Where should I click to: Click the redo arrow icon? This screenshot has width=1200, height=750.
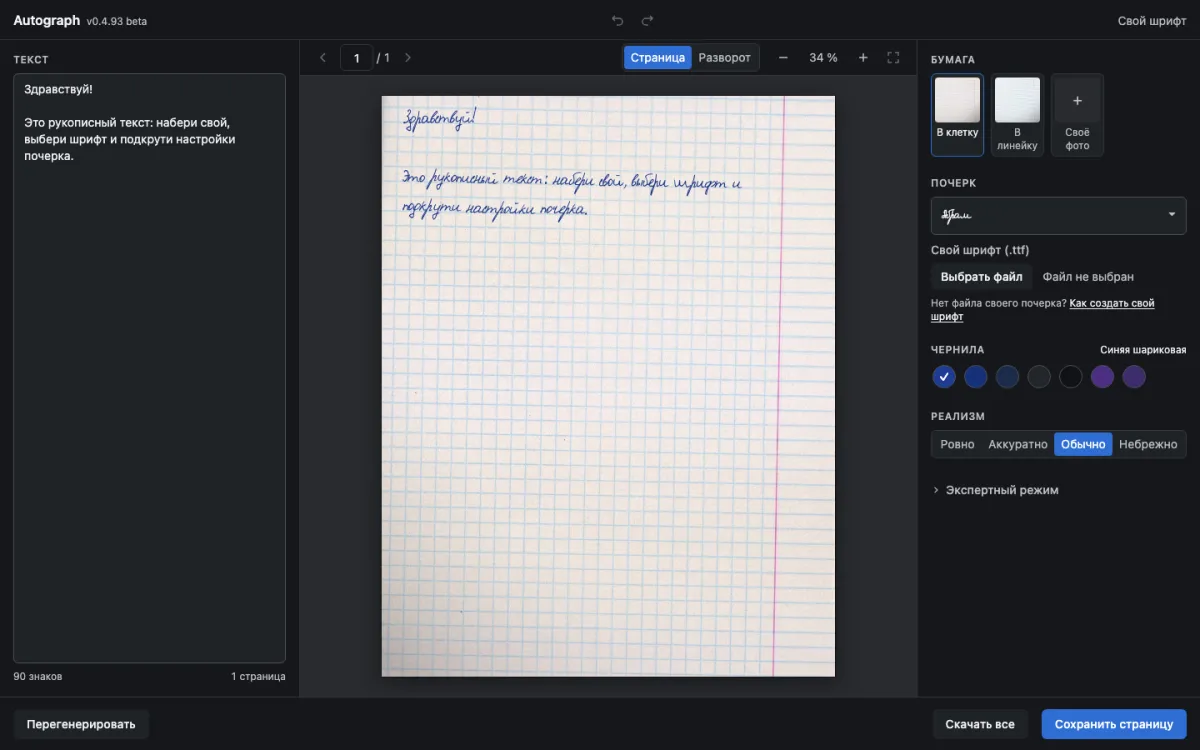coord(647,20)
